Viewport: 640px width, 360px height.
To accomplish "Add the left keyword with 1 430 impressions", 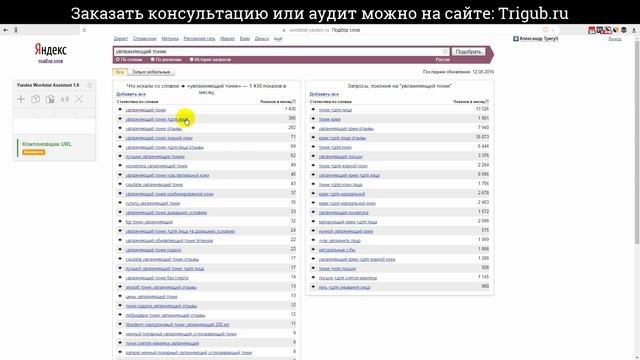I will coord(120,109).
